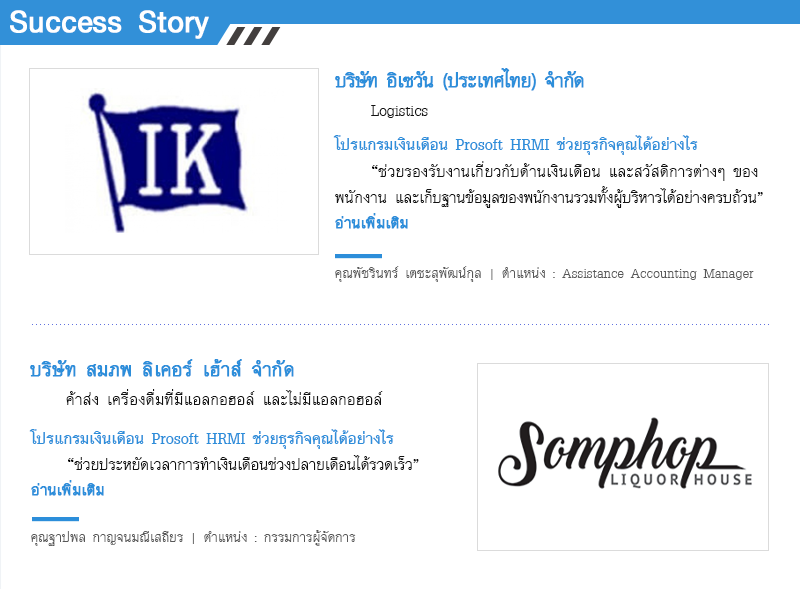This screenshot has height=589, width=800.
Task: Click the quoted testimonial about payroll and welfare
Action: (548, 184)
